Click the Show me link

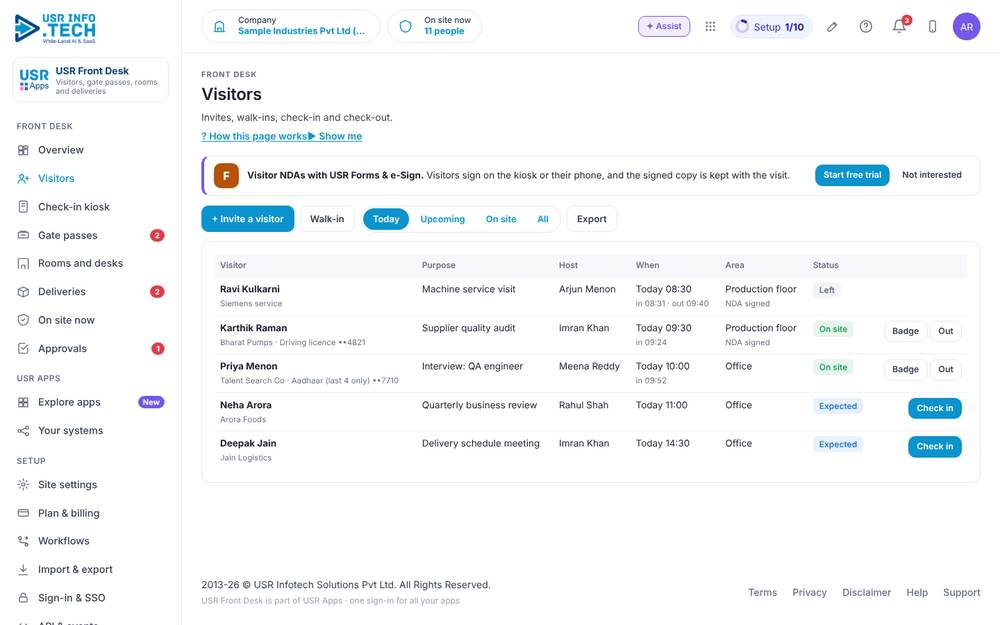pyautogui.click(x=335, y=136)
